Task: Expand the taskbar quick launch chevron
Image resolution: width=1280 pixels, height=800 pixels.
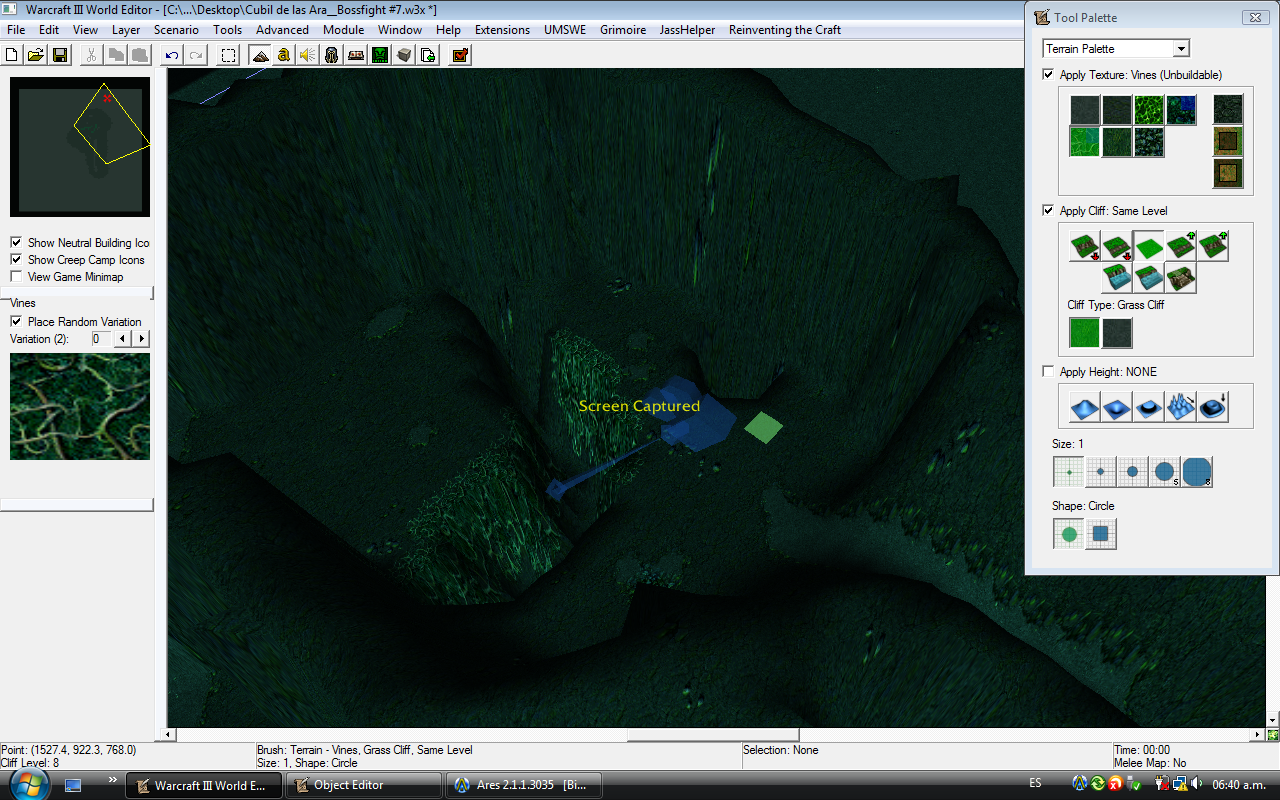Action: click(x=112, y=779)
